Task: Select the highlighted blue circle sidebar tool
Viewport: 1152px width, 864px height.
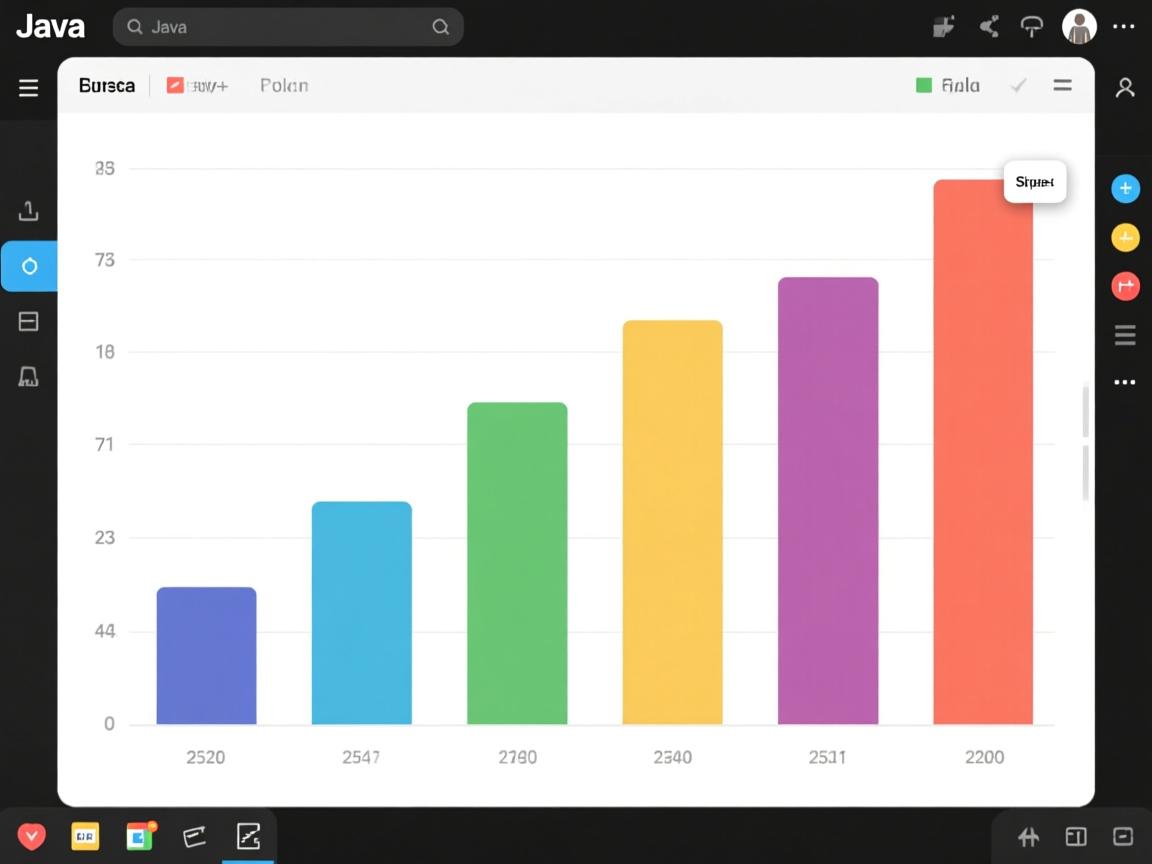Action: [x=29, y=266]
